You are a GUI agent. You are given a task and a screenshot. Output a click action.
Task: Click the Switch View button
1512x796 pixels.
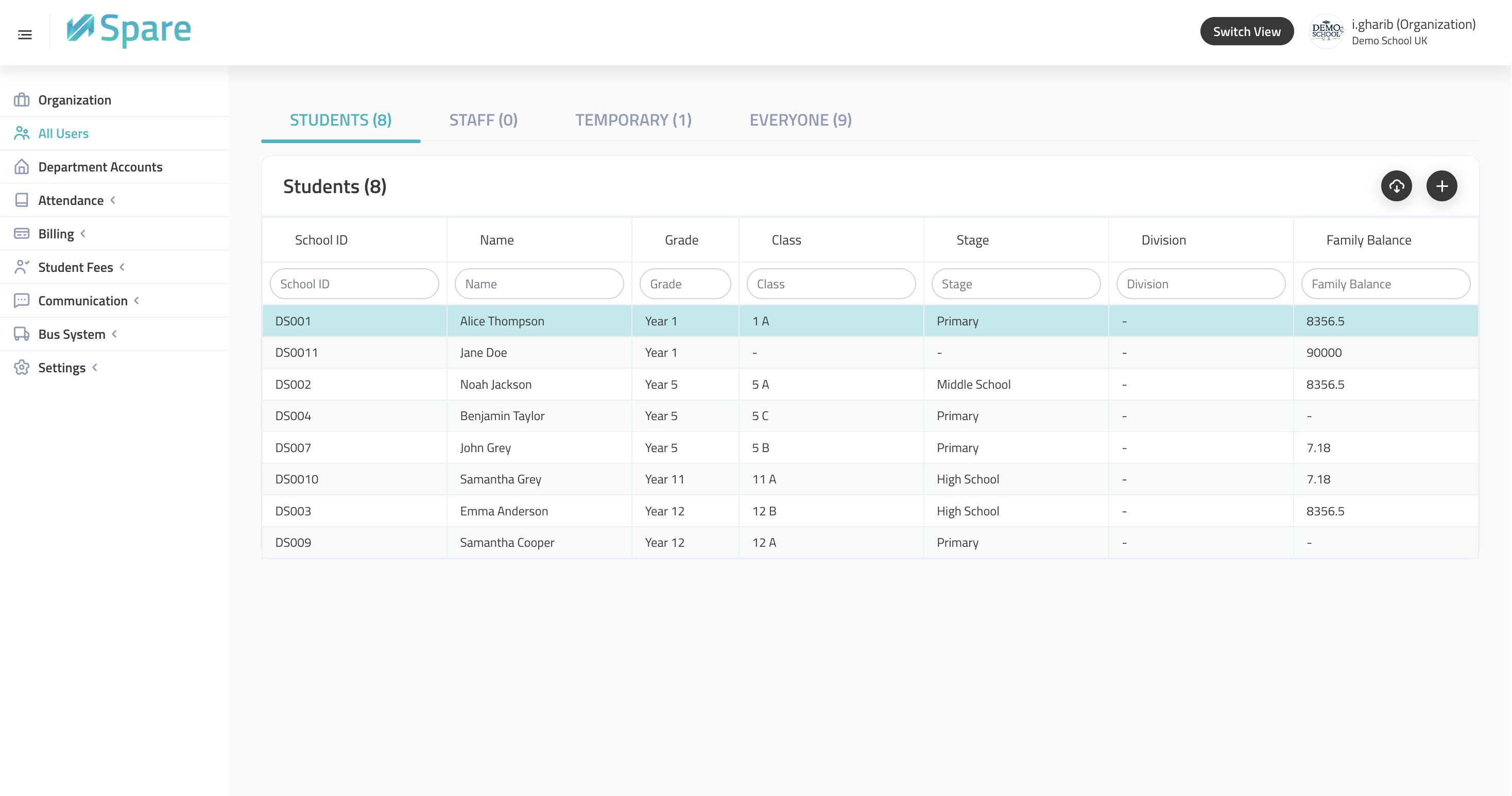coord(1247,32)
